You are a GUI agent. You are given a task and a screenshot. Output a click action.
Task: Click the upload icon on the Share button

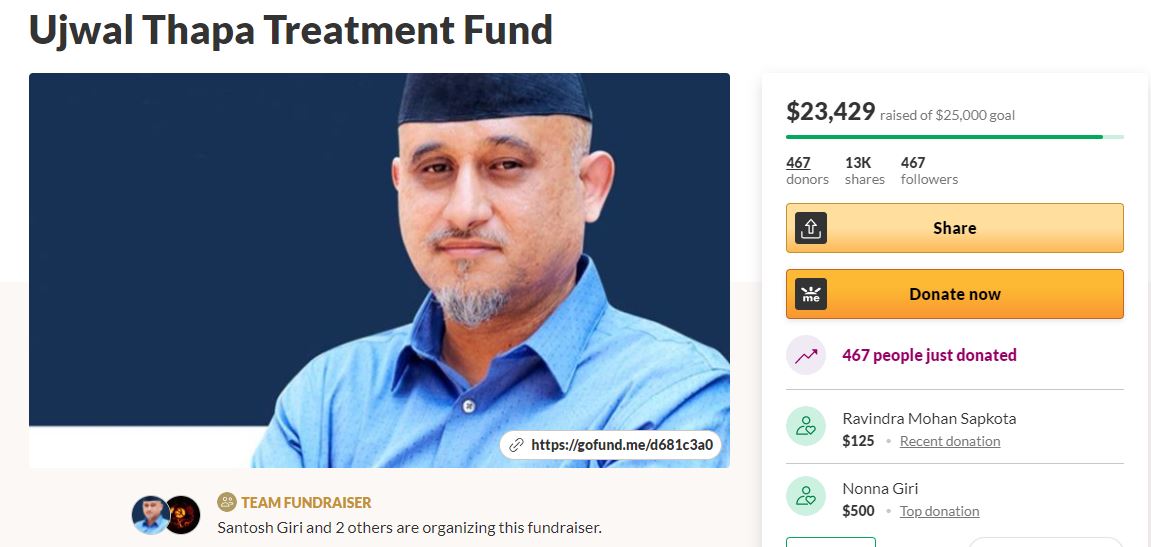(x=810, y=228)
